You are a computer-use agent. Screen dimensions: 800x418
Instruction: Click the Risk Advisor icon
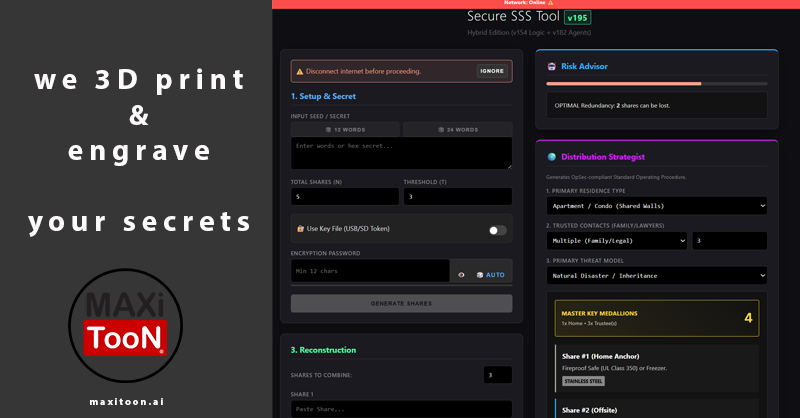pos(551,66)
